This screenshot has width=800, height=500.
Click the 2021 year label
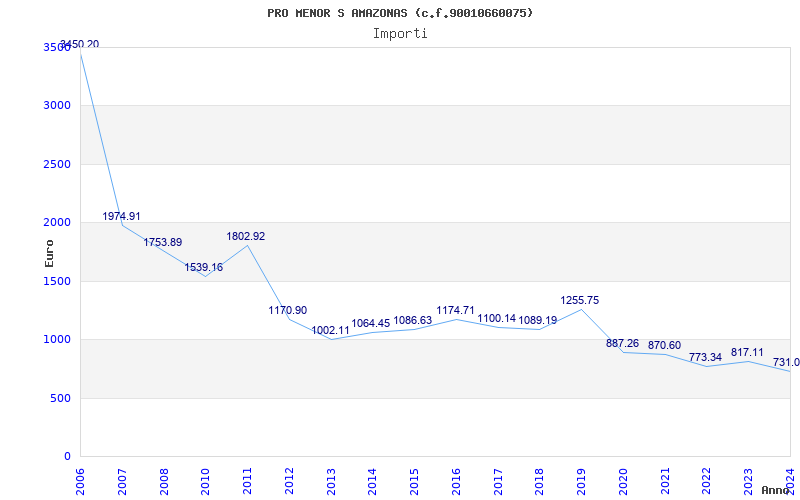665,481
